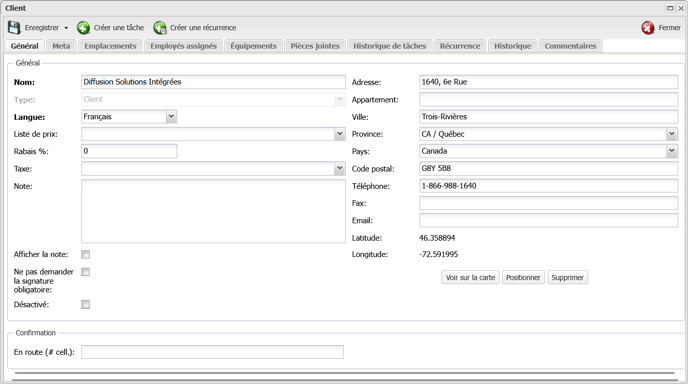Image resolution: width=688 pixels, height=384 pixels.
Task: Click the disabled Type dropdown arrow
Action: coord(340,99)
